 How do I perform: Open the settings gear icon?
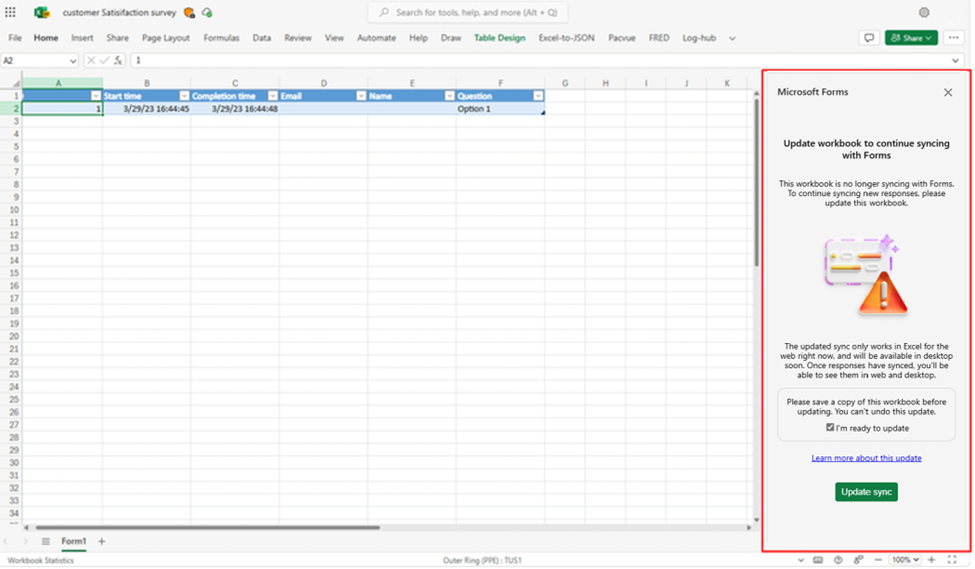tap(924, 12)
